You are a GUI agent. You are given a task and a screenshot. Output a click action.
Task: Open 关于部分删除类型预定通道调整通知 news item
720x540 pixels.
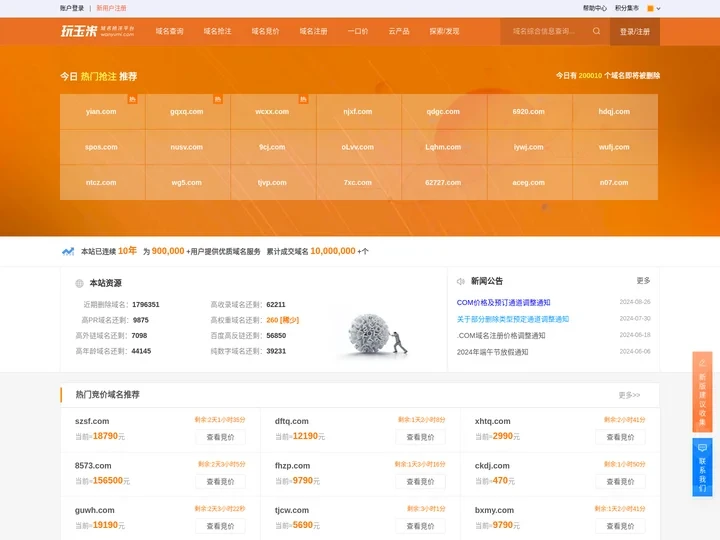513,319
